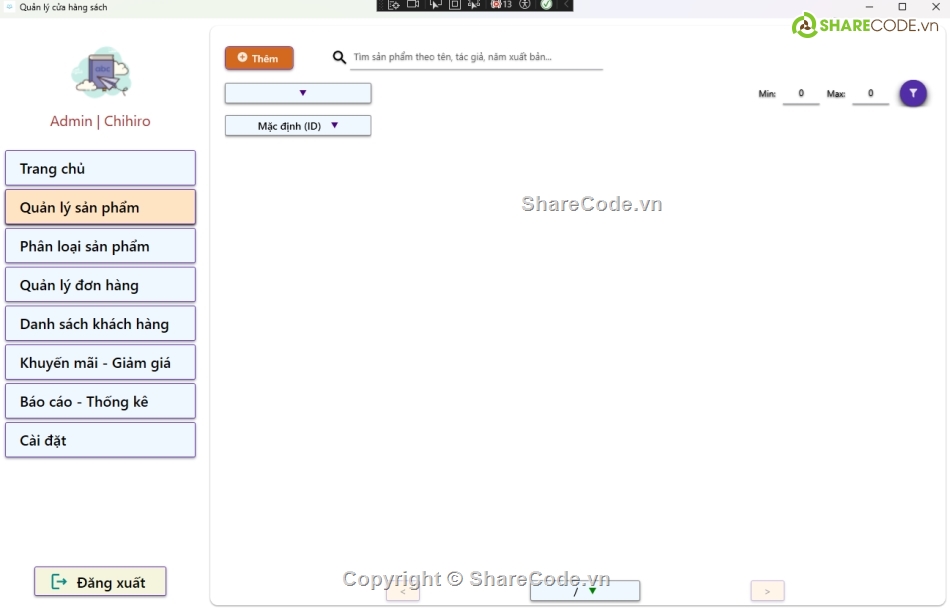Go to next page with right arrow
This screenshot has height=609, width=950.
click(767, 591)
